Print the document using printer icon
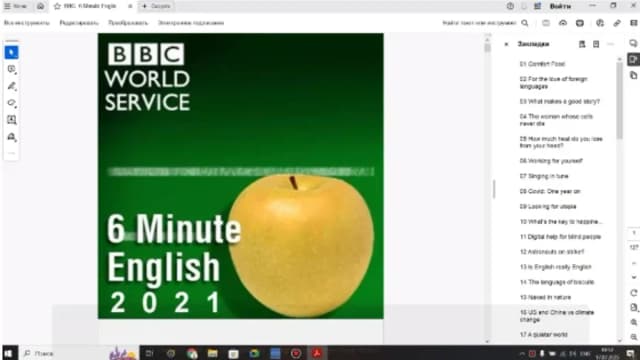640x360 pixels. [x=580, y=23]
